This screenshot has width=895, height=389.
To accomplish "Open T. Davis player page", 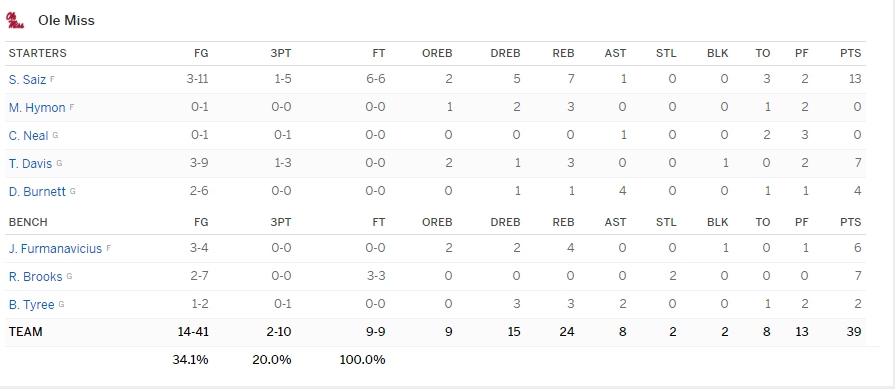I will click(x=30, y=164).
